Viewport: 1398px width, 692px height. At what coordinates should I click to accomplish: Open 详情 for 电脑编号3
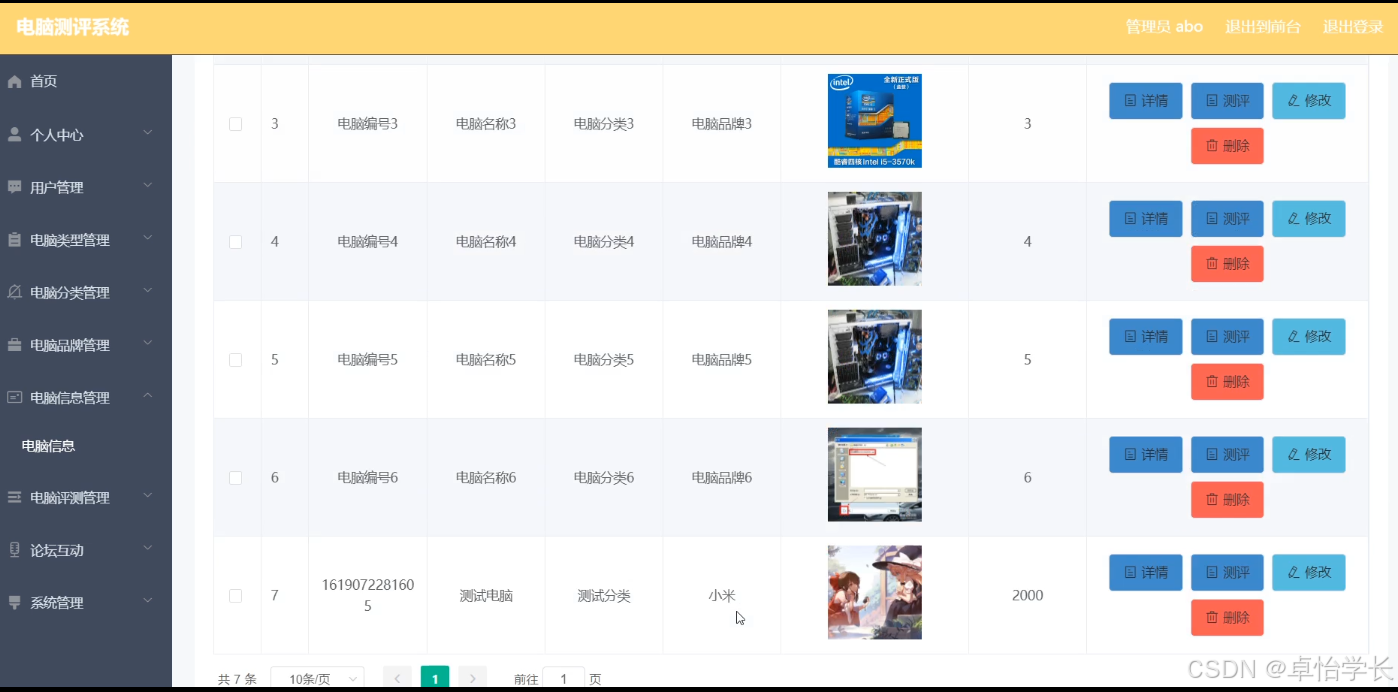pos(1146,101)
